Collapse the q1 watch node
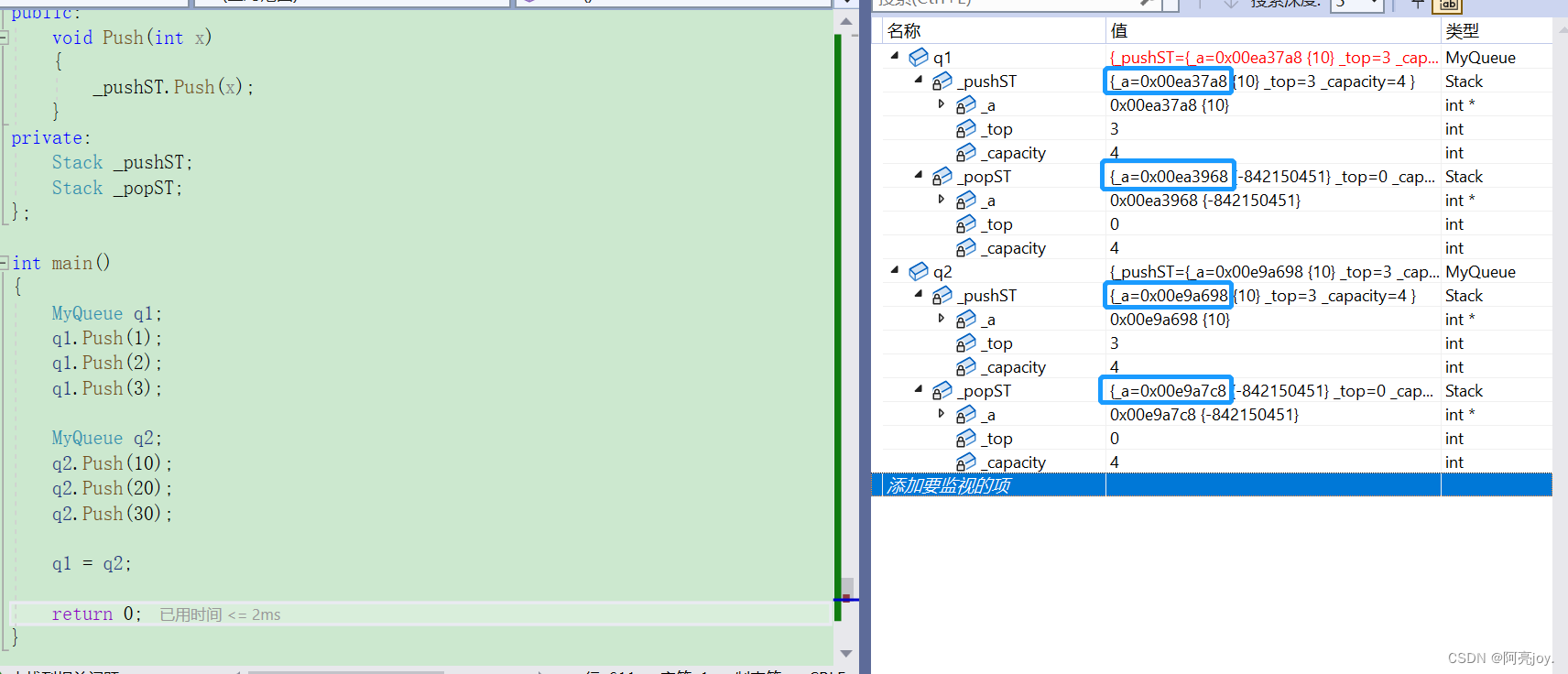The height and width of the screenshot is (674, 1568). point(895,56)
